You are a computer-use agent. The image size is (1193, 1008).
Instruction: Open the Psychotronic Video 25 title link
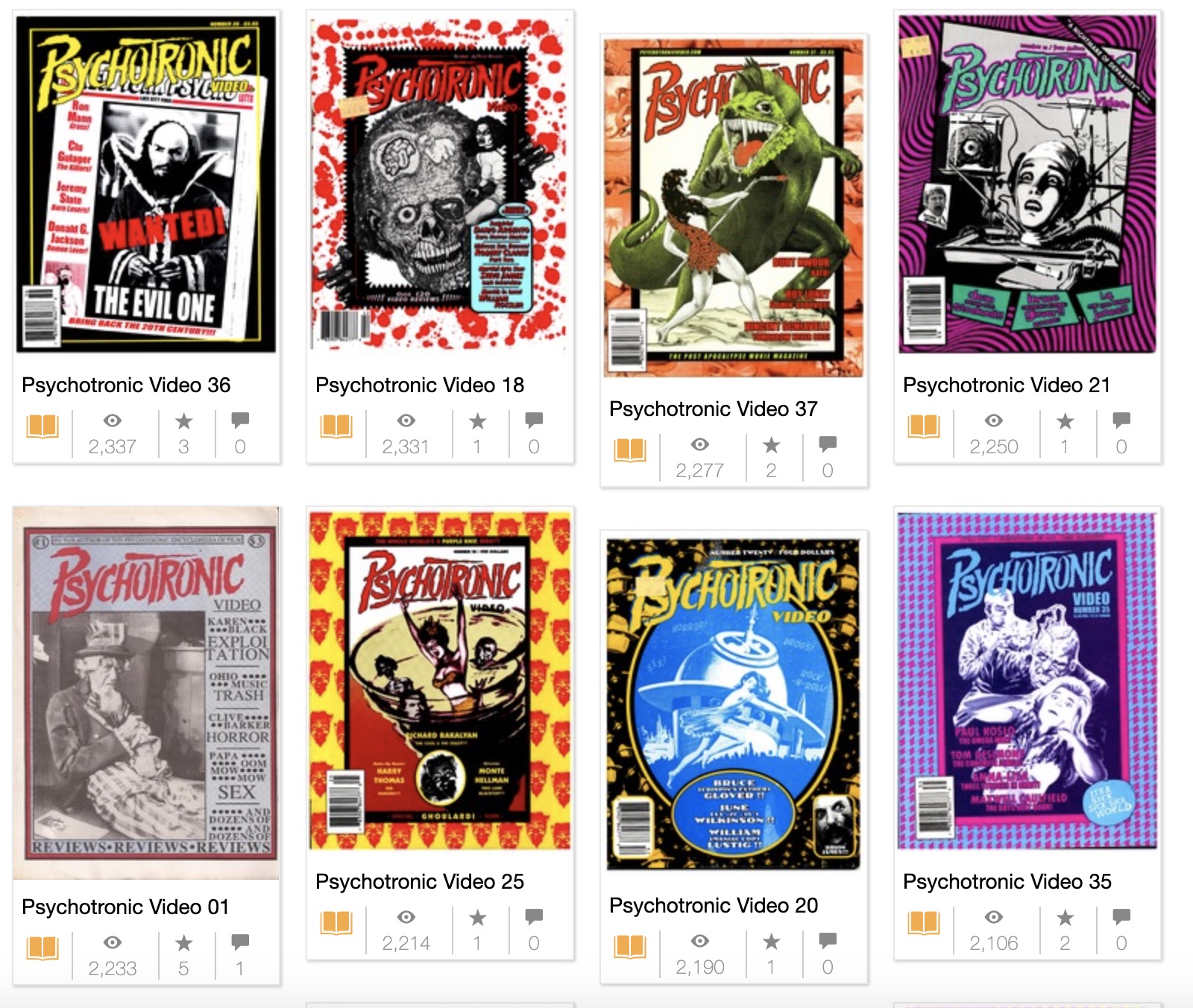click(x=420, y=881)
